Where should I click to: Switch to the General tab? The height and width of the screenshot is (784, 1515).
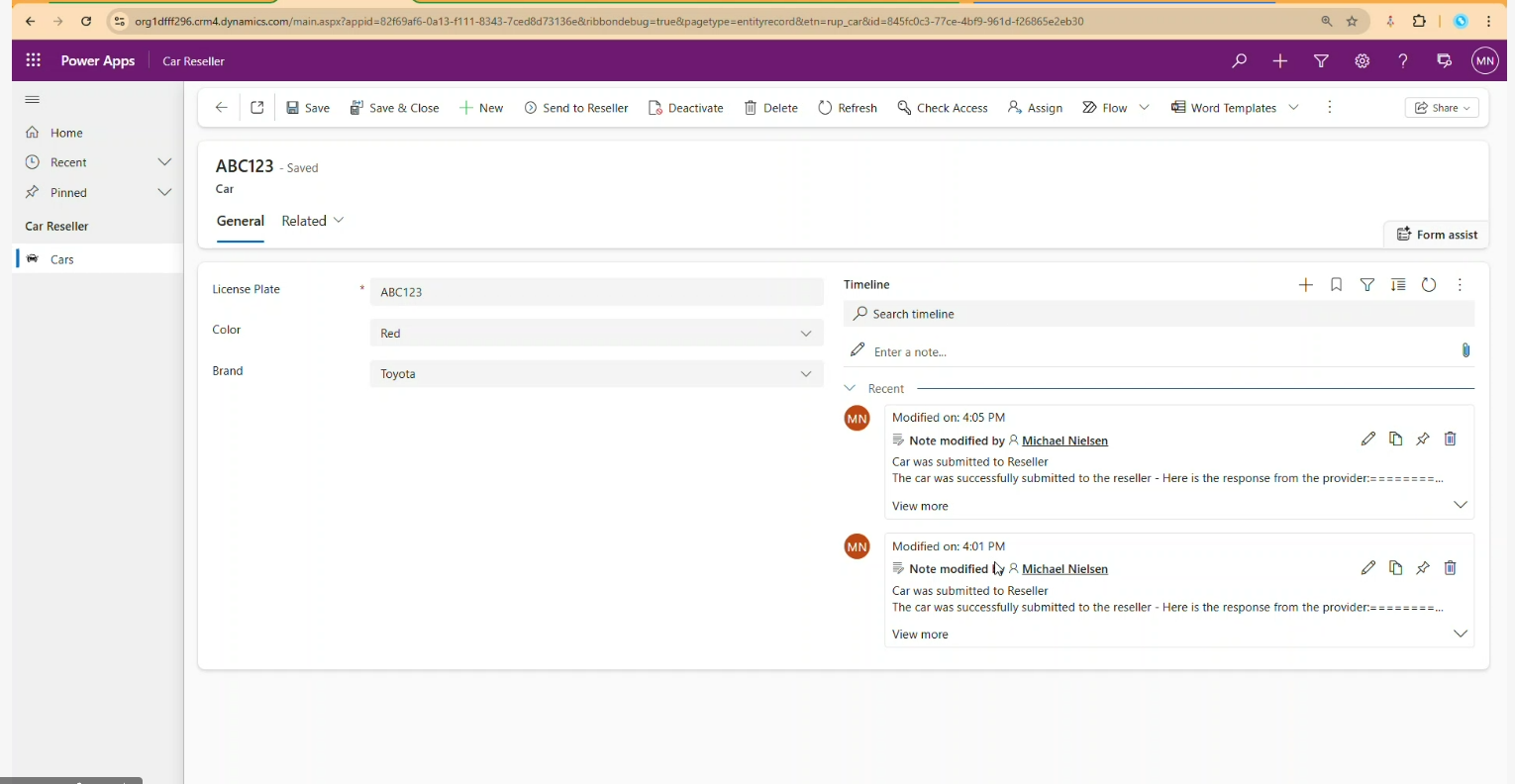coord(240,221)
